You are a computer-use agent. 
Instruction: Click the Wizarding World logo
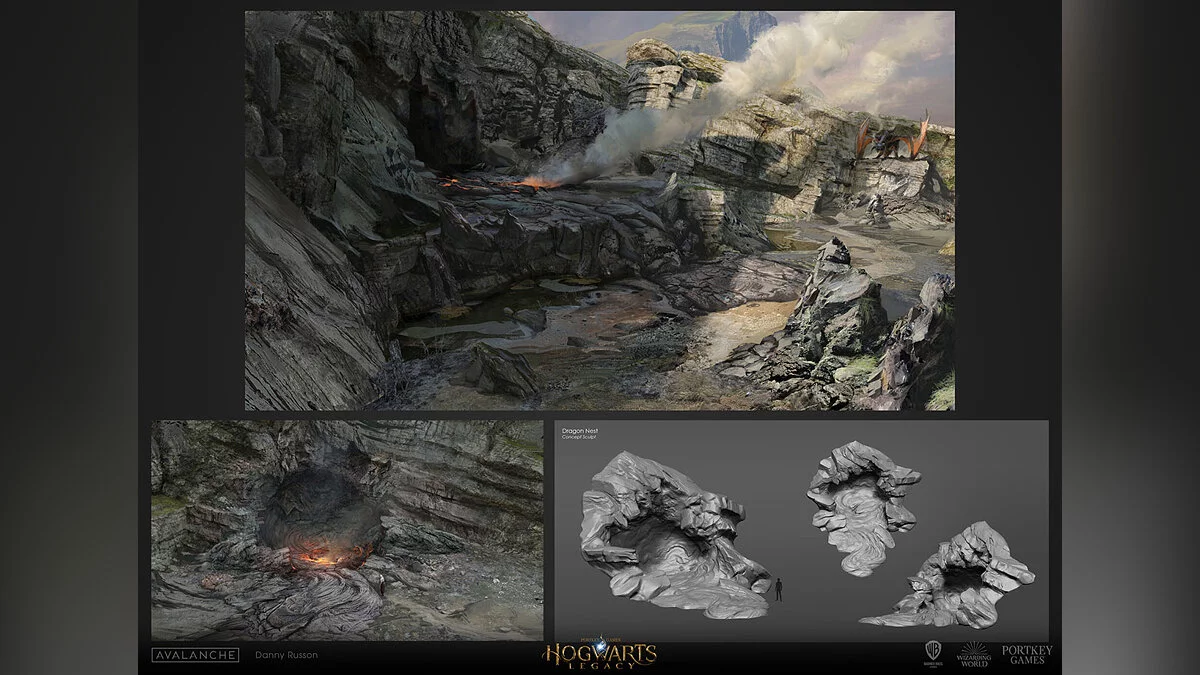pyautogui.click(x=973, y=655)
